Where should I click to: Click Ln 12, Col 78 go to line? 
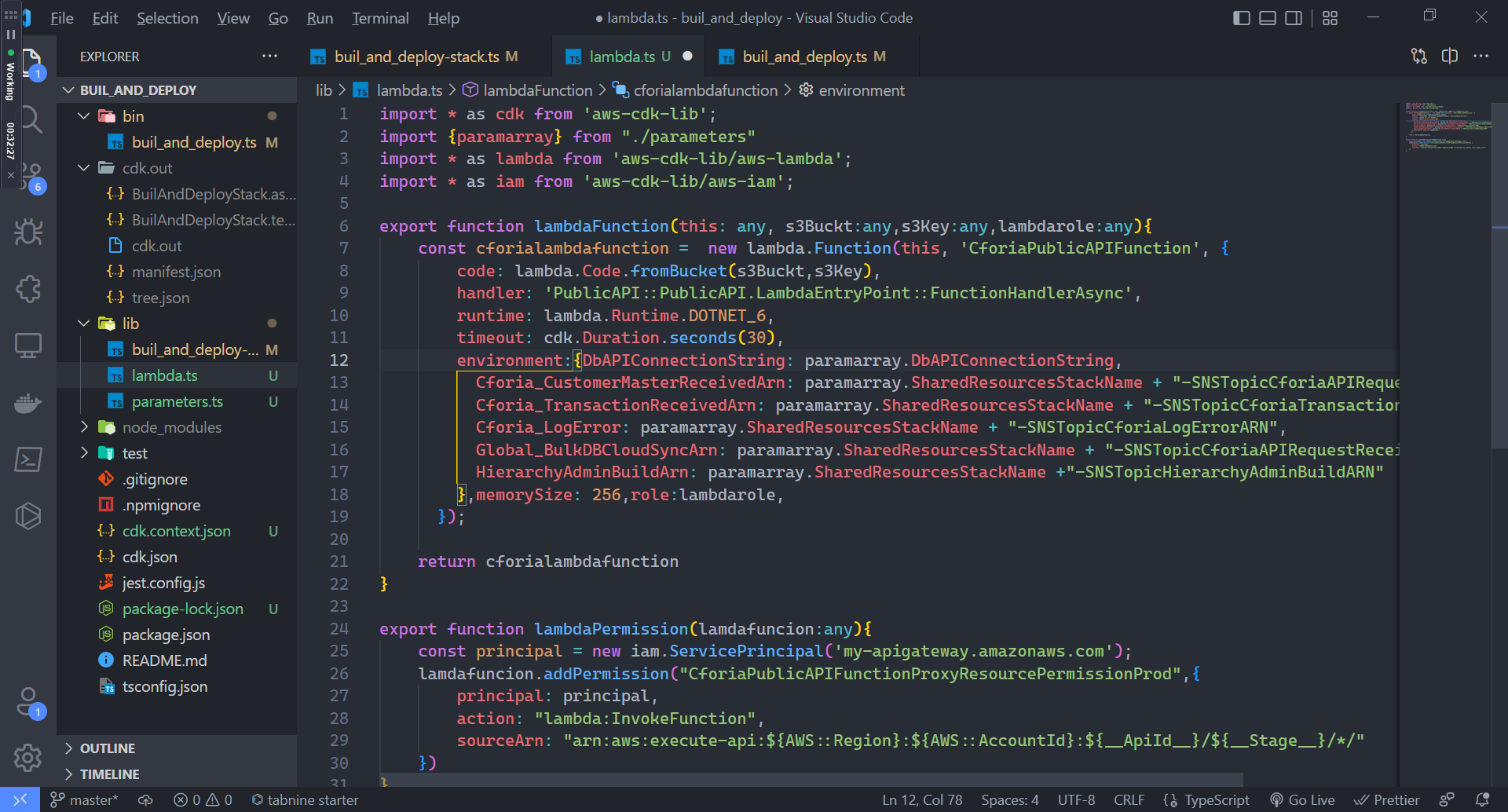pyautogui.click(x=922, y=799)
